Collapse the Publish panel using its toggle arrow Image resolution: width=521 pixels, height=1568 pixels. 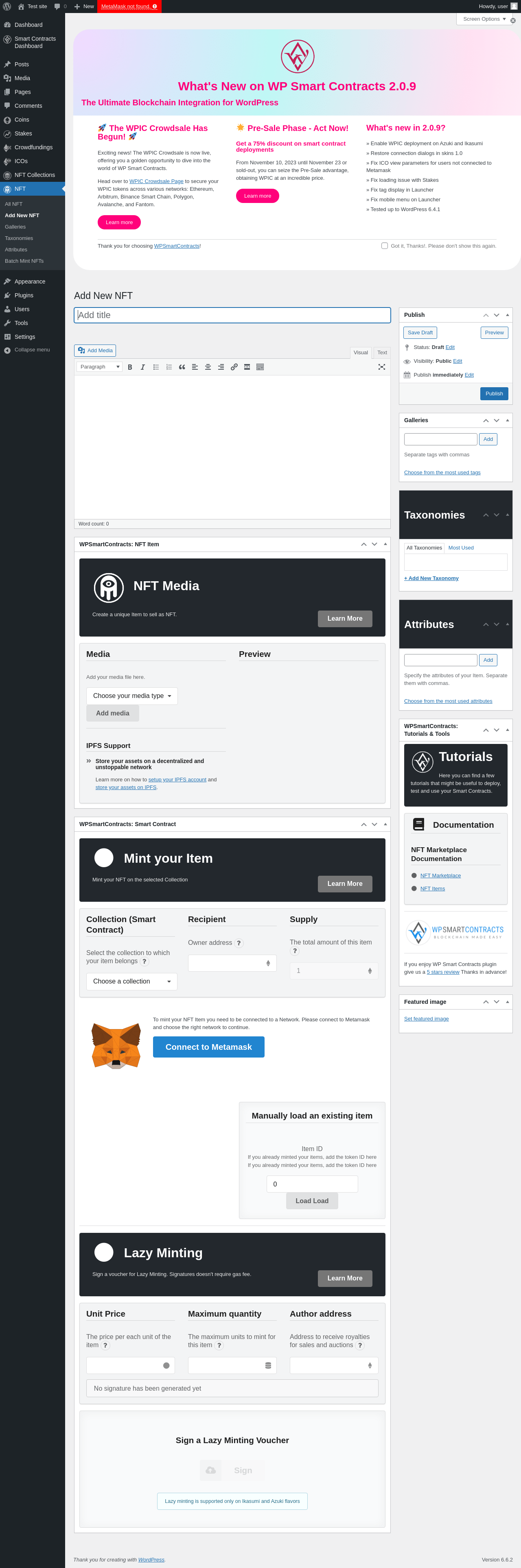pos(507,315)
